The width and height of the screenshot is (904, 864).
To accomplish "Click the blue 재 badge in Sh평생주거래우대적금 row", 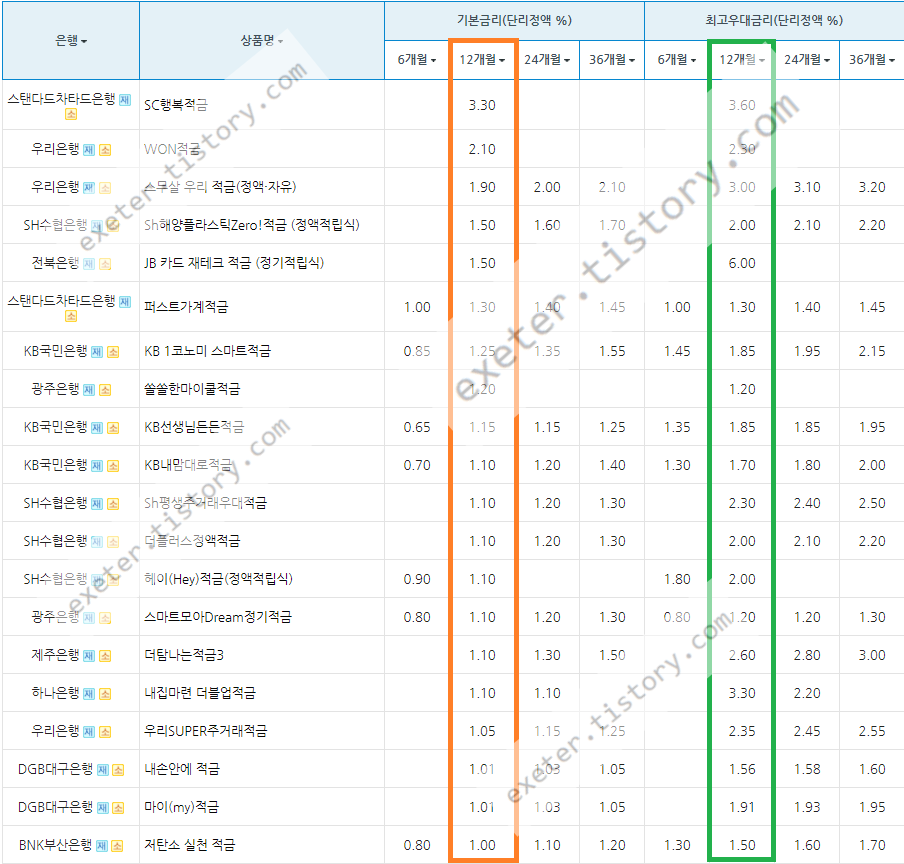I will tap(97, 504).
